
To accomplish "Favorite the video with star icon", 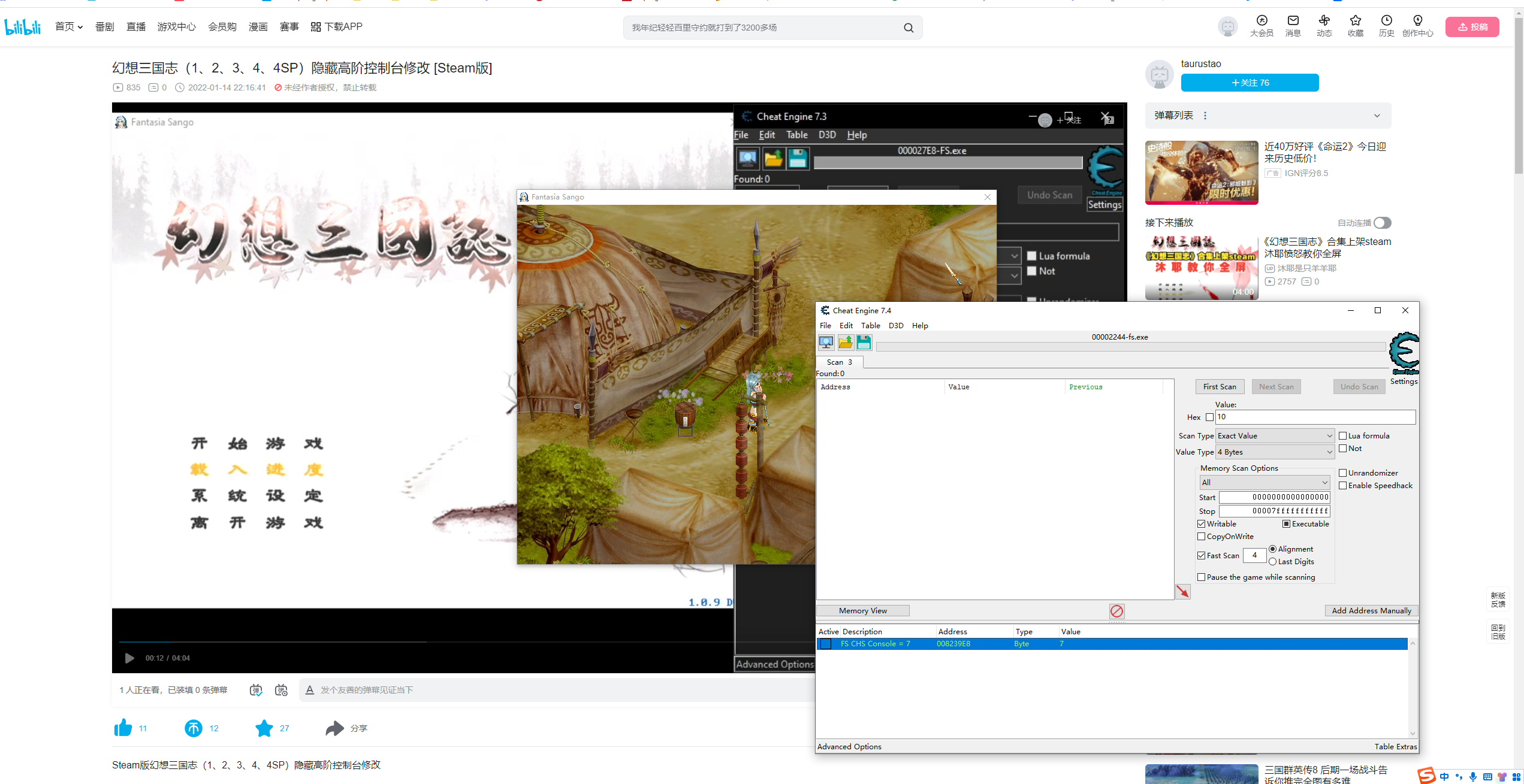I will [264, 728].
